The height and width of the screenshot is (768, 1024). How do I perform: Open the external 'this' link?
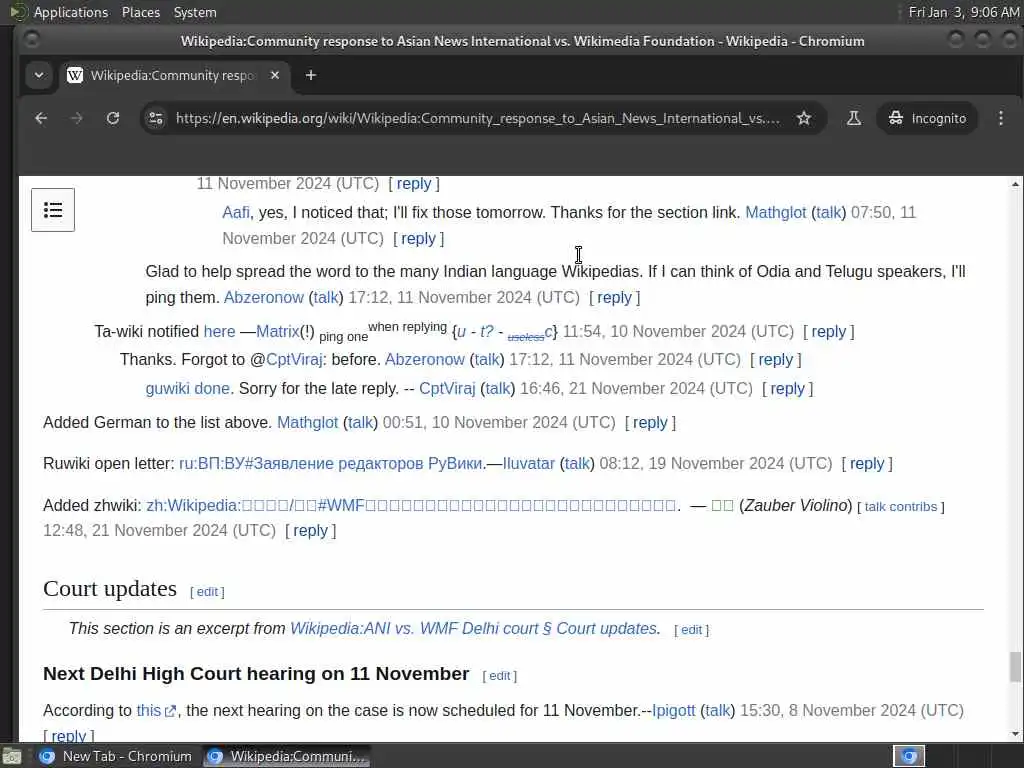click(x=155, y=710)
